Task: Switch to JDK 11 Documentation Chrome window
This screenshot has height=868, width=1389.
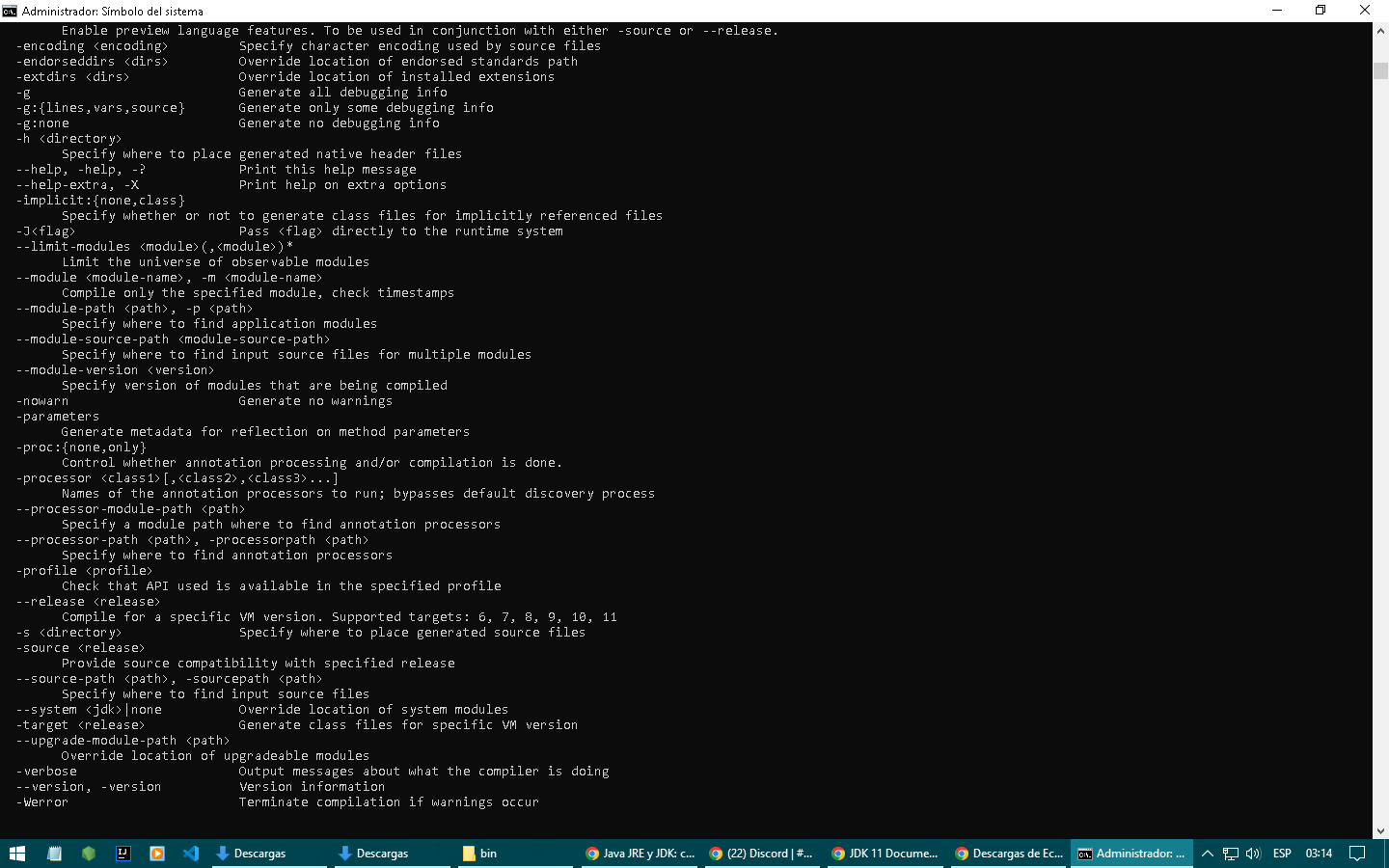Action: [885, 854]
